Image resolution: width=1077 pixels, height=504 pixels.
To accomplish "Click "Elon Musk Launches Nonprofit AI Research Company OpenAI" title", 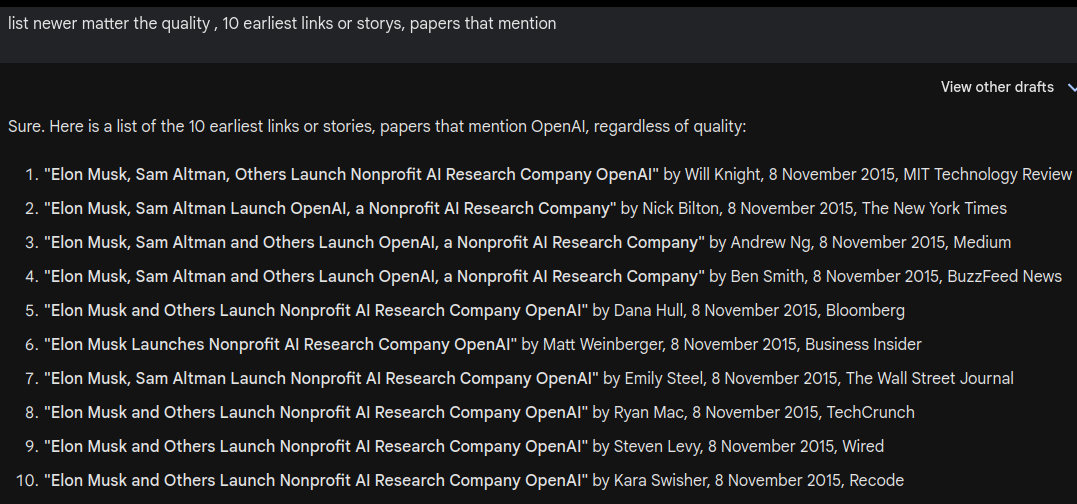I will [x=280, y=345].
